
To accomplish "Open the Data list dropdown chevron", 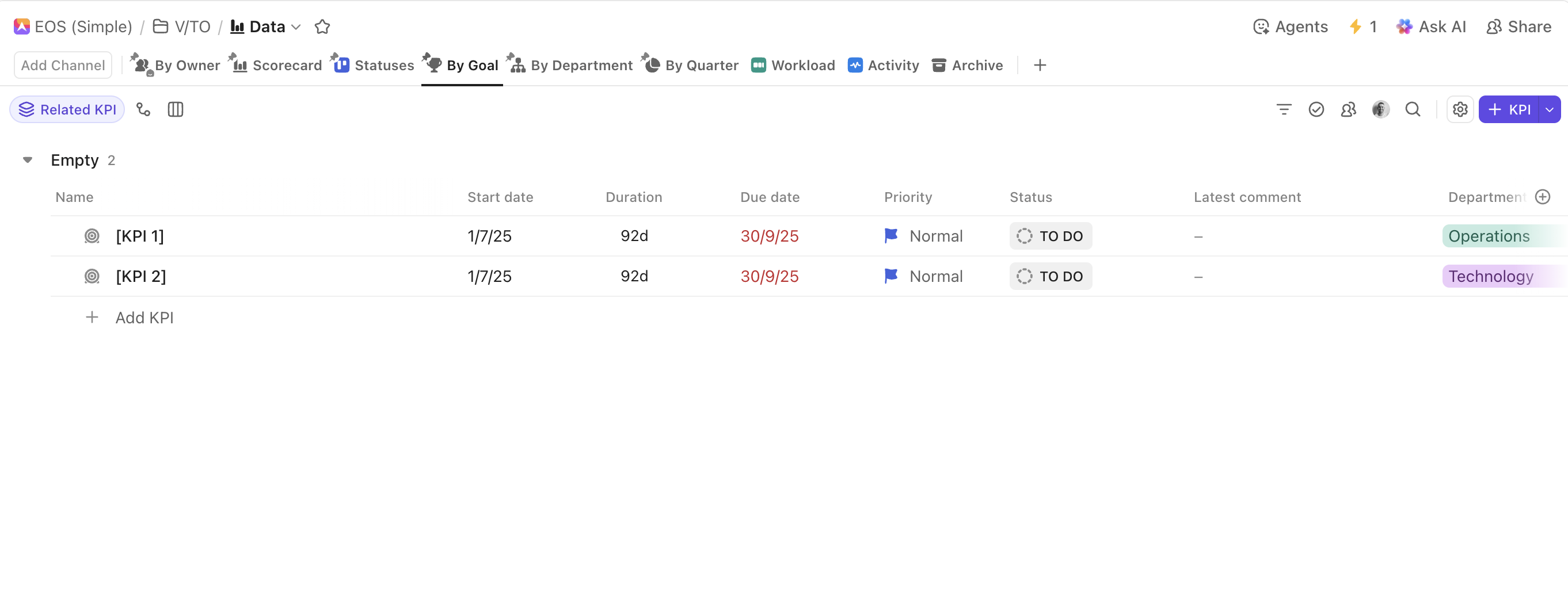I will (296, 27).
